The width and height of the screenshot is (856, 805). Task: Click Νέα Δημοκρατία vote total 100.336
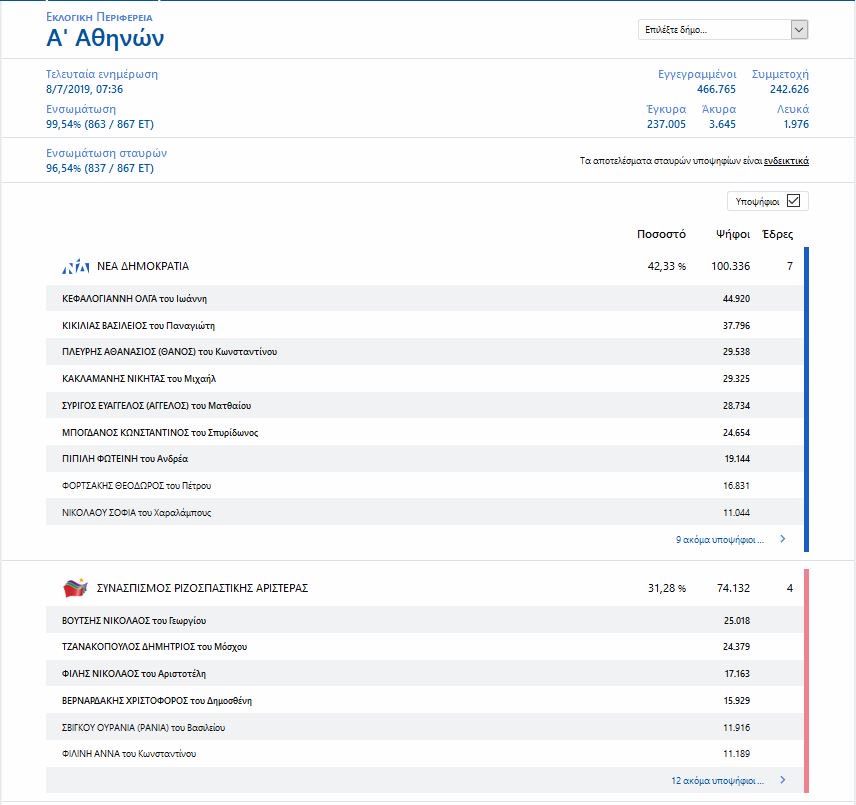[730, 266]
